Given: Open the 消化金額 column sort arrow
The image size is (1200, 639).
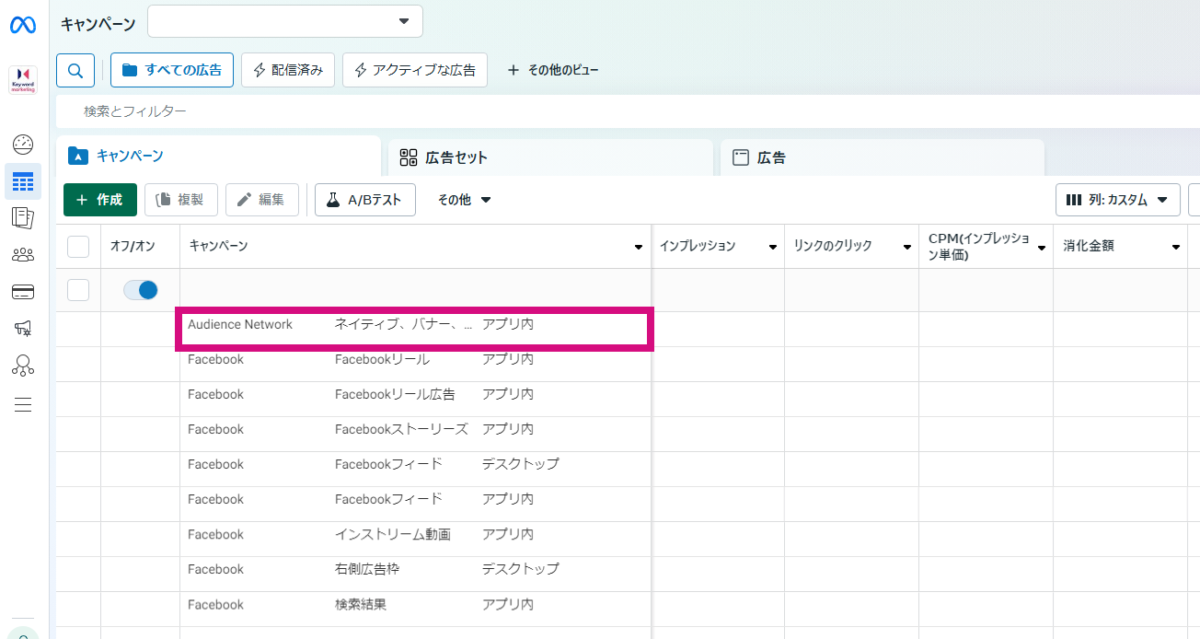Looking at the screenshot, I should pyautogui.click(x=1175, y=247).
